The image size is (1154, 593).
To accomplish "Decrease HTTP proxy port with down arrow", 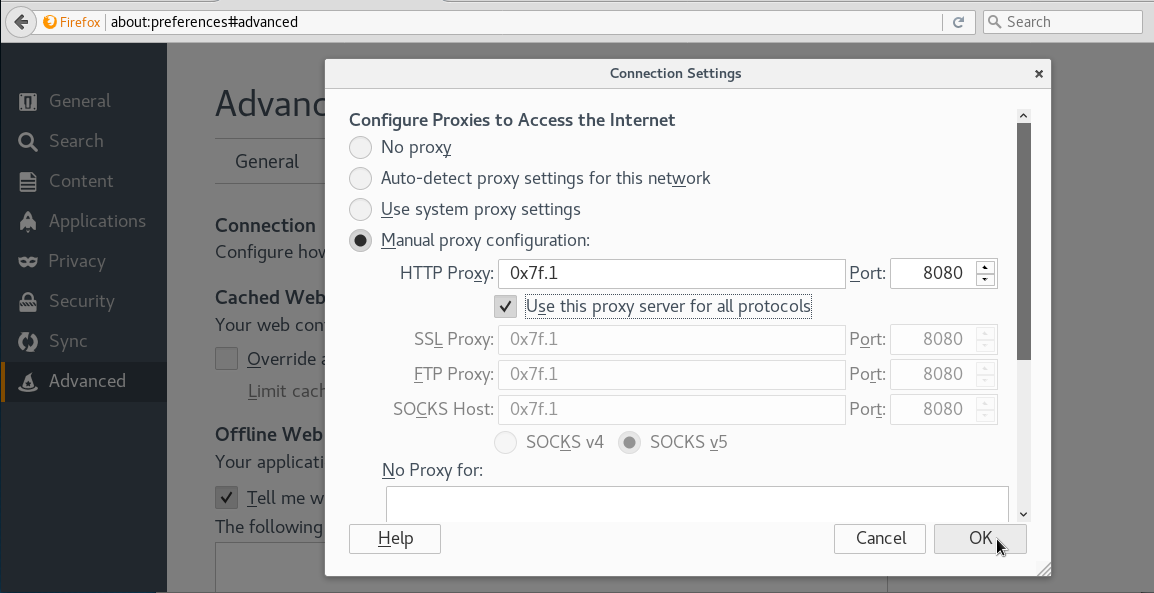I will point(985,280).
